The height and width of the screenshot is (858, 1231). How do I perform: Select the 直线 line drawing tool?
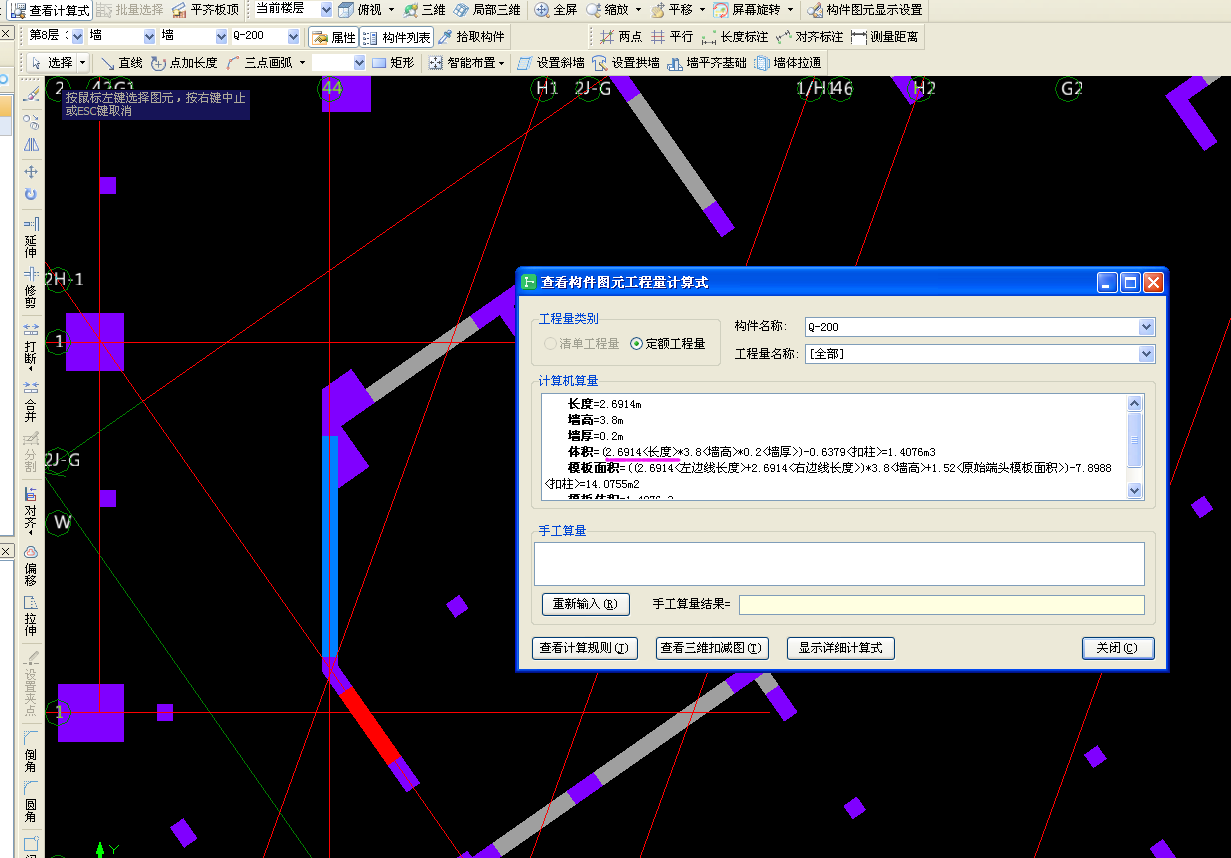pos(122,63)
